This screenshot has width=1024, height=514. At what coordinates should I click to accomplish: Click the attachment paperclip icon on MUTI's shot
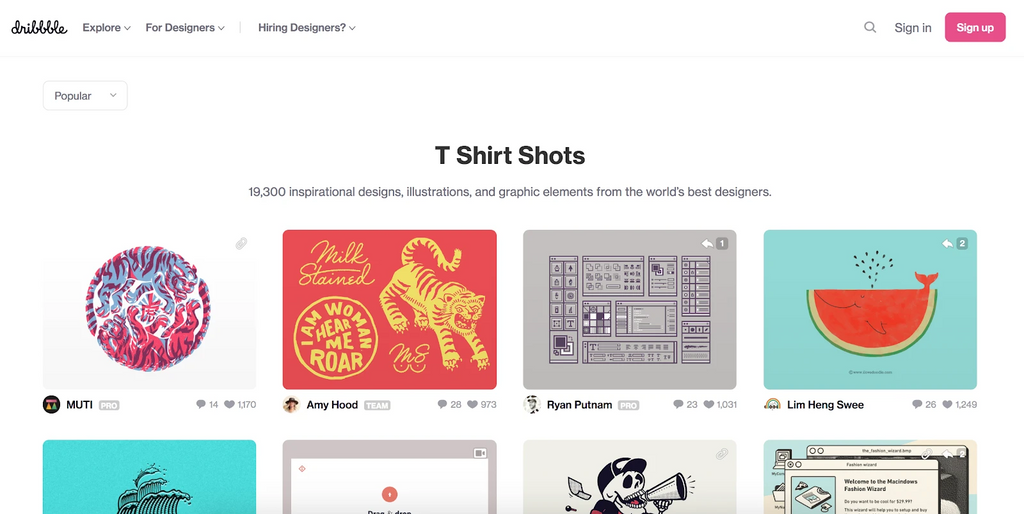pyautogui.click(x=242, y=244)
